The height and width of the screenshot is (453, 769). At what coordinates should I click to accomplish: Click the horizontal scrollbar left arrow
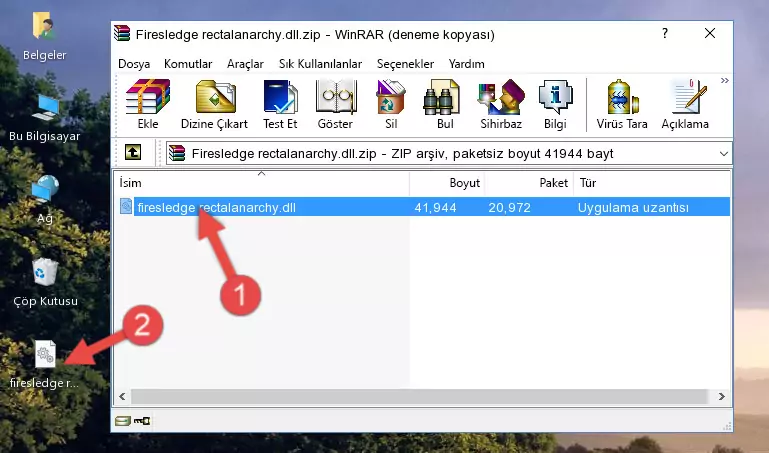pos(122,396)
